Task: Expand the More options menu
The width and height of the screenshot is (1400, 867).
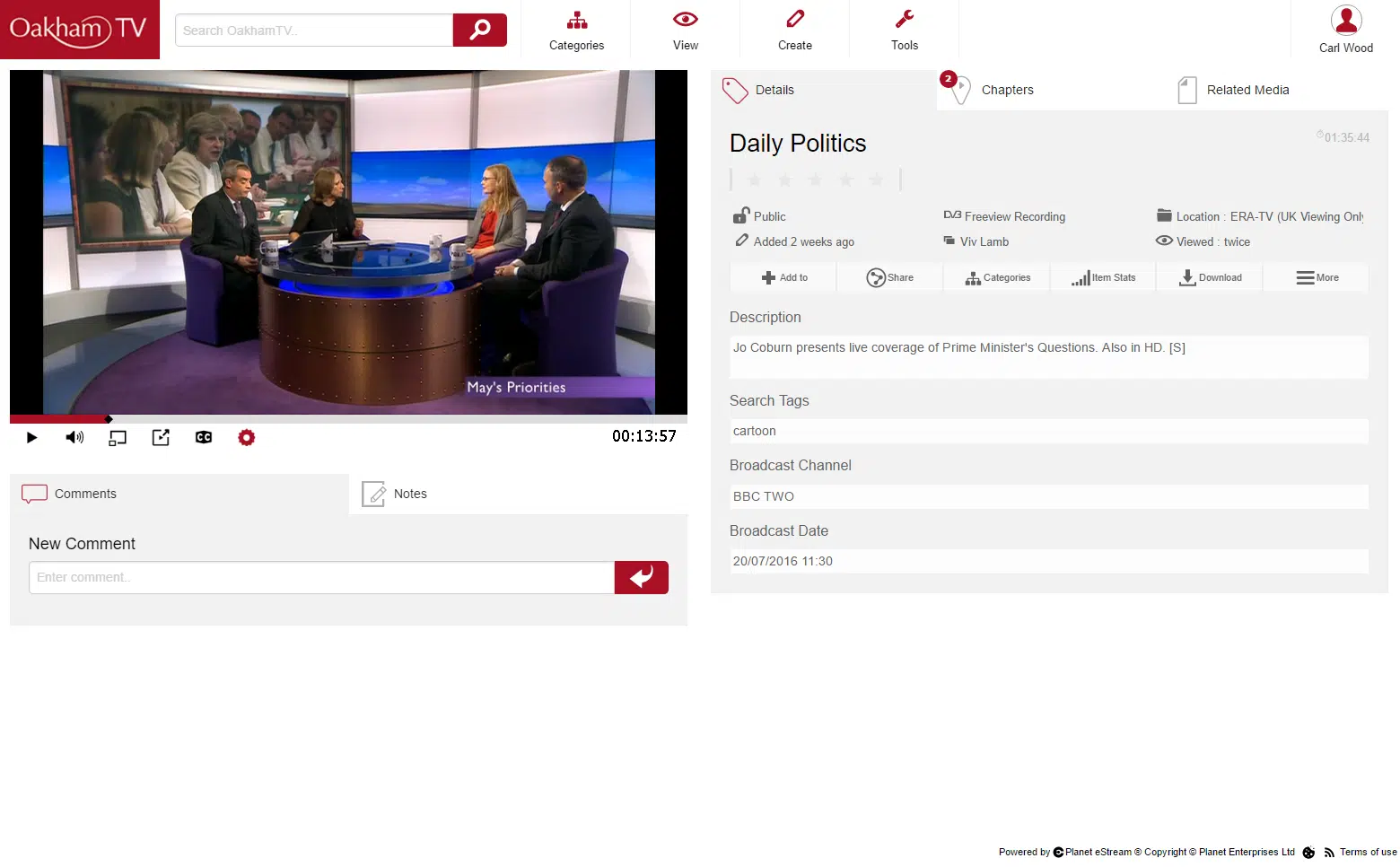Action: 1317,277
